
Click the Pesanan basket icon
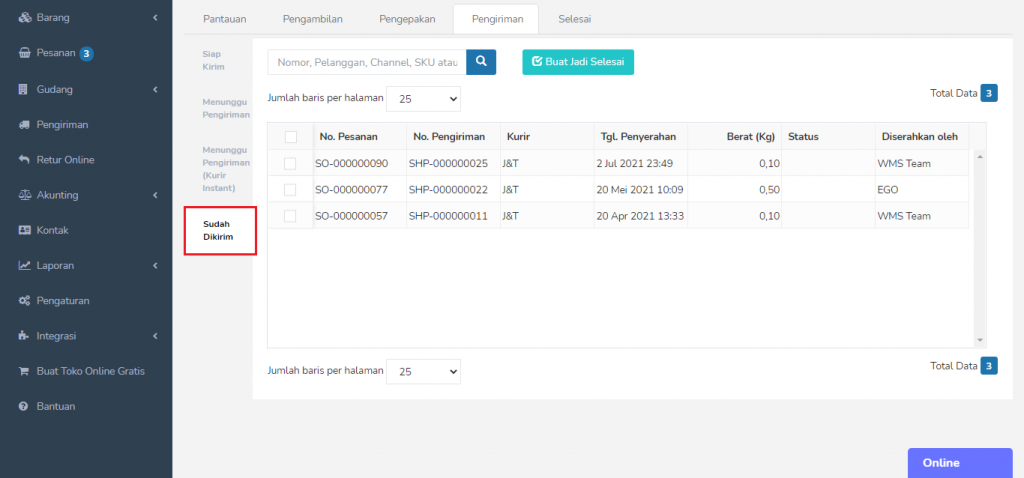(x=25, y=54)
